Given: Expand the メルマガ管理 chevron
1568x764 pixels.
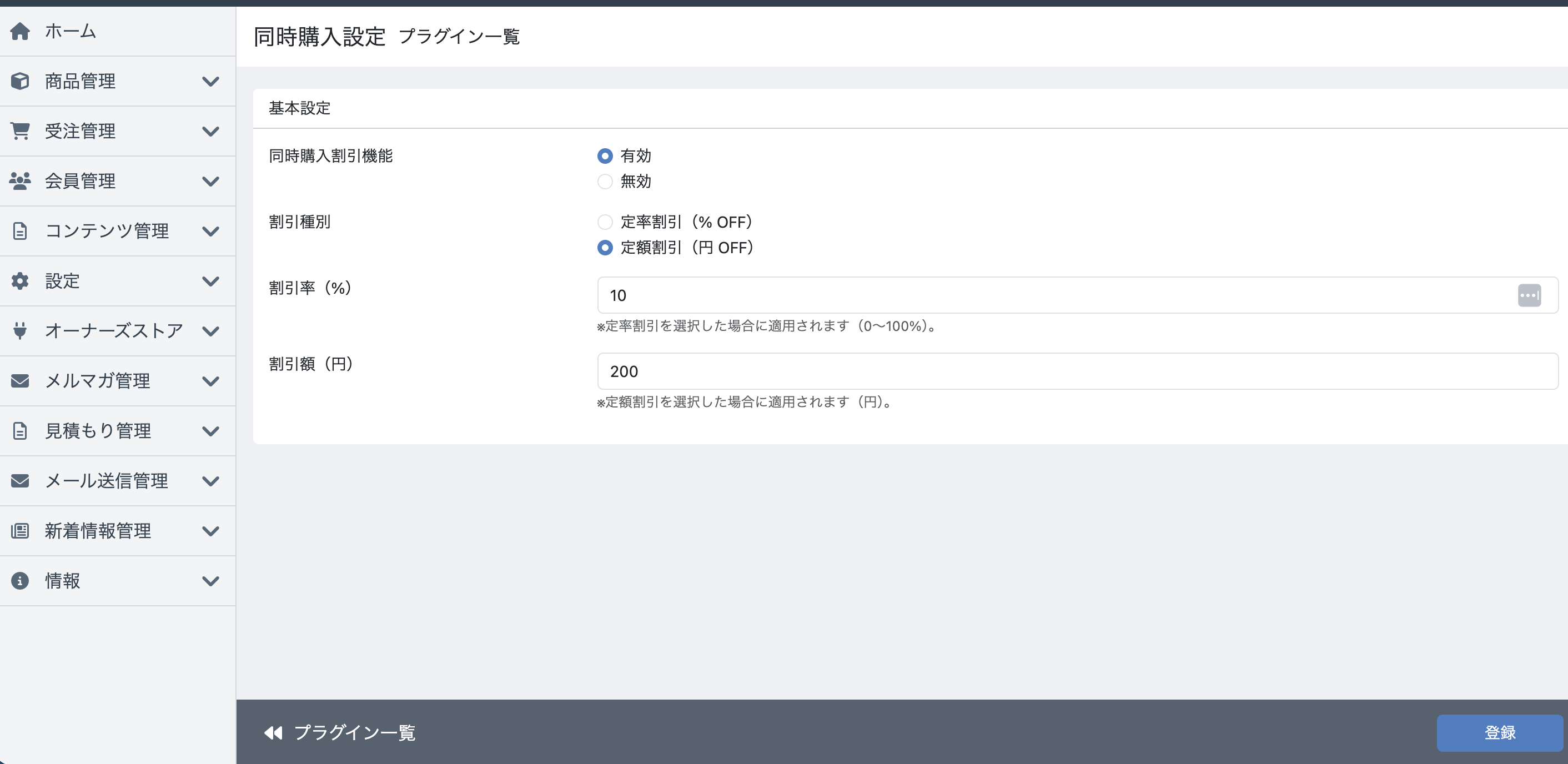Looking at the screenshot, I should click(210, 380).
